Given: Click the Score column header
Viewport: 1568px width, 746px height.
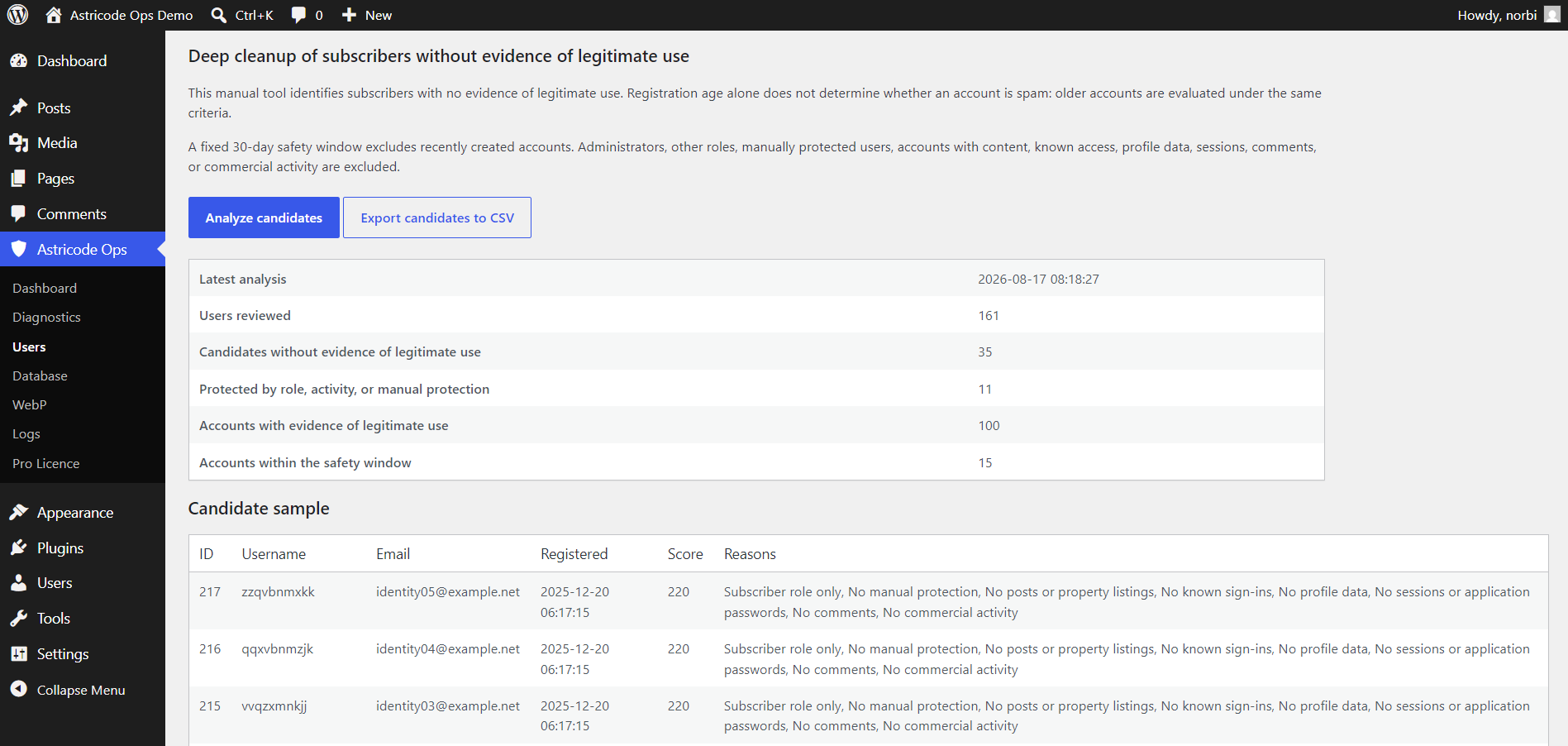Looking at the screenshot, I should (x=685, y=554).
